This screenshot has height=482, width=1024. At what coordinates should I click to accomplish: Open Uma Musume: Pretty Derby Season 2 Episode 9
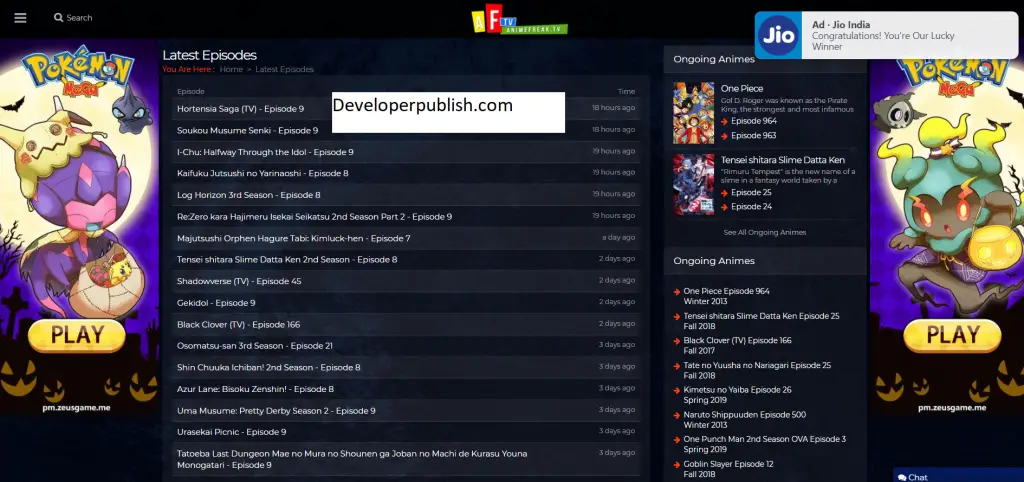[276, 411]
